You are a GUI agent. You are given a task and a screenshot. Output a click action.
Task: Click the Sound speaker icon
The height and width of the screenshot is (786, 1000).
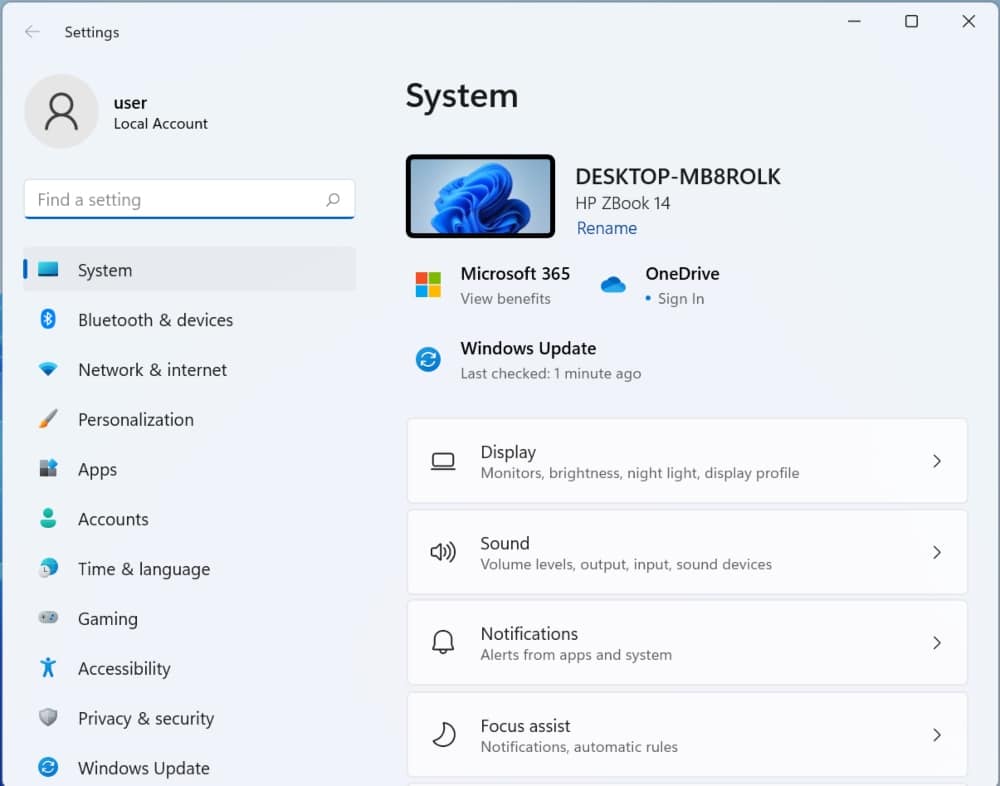[x=443, y=552]
